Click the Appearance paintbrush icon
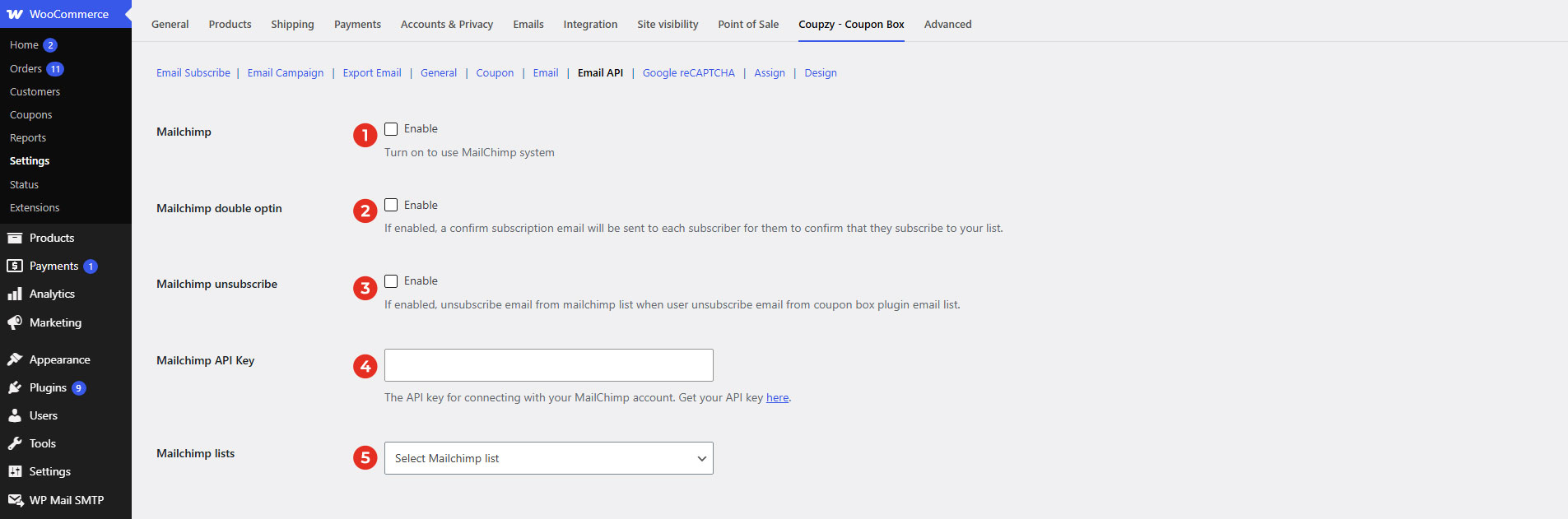This screenshot has height=519, width=1568. pos(15,359)
